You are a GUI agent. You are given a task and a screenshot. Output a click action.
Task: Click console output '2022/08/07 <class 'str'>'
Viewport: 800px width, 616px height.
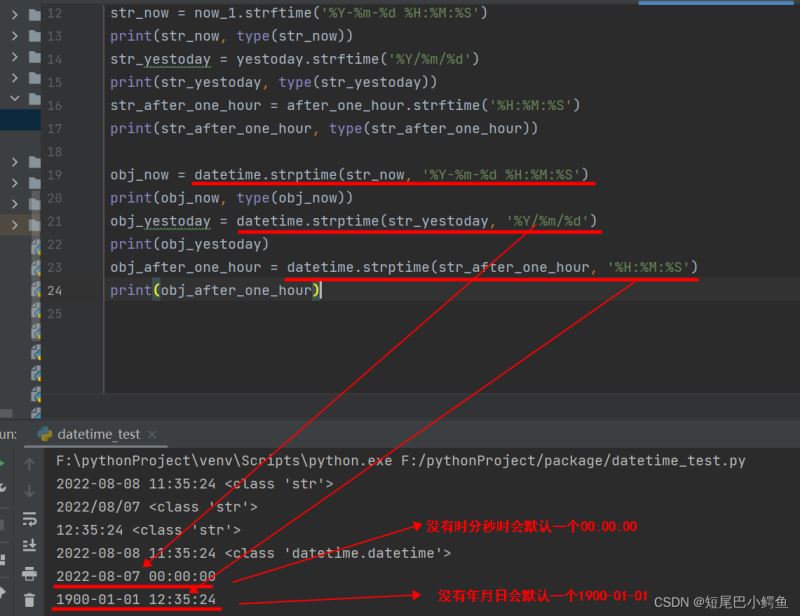pyautogui.click(x=157, y=507)
